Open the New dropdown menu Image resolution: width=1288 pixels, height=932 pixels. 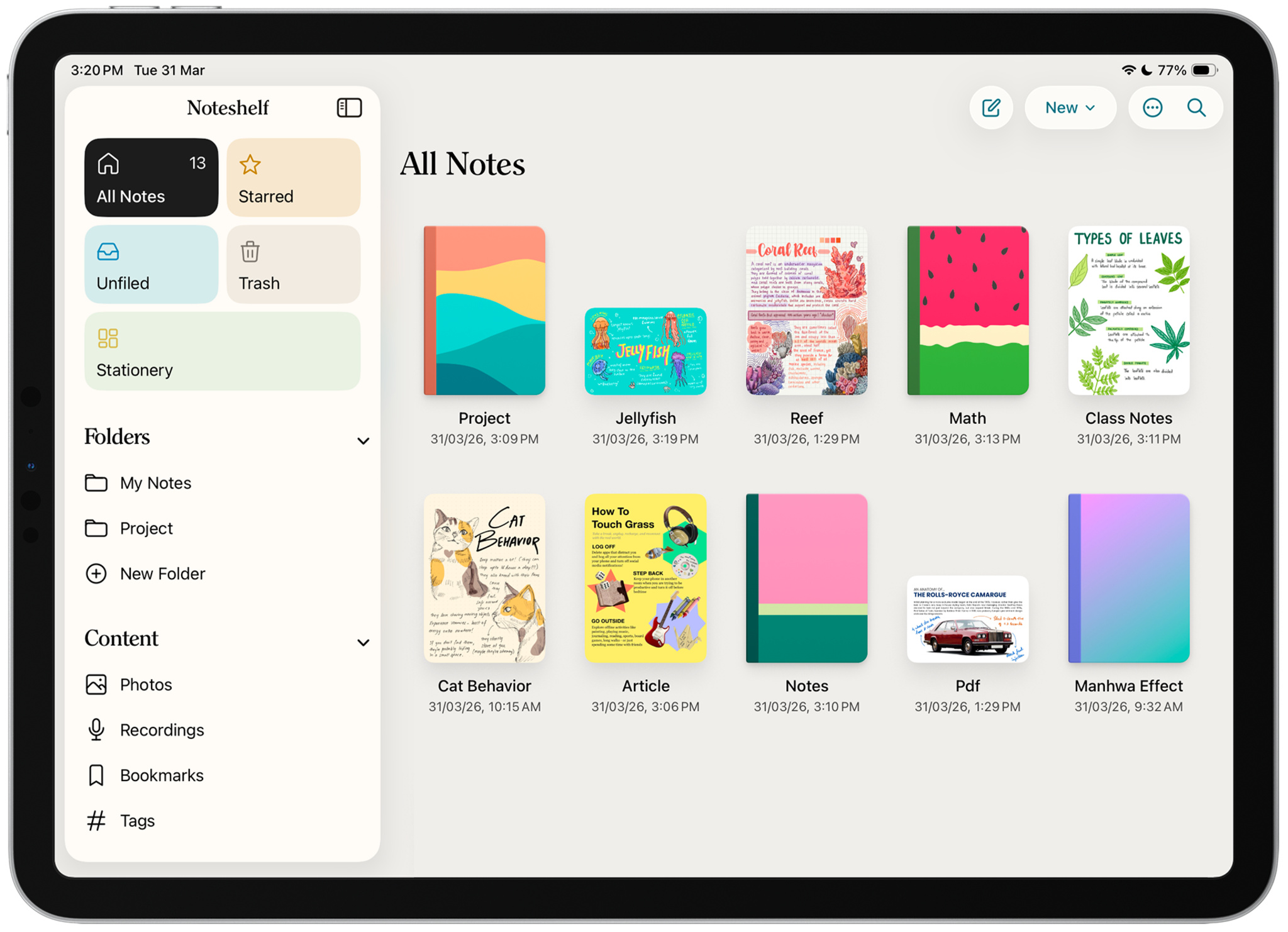(x=1070, y=108)
